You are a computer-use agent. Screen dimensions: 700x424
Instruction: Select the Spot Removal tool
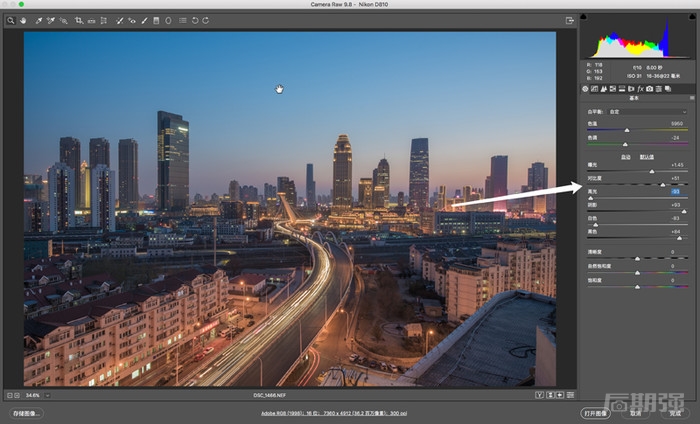[119, 21]
